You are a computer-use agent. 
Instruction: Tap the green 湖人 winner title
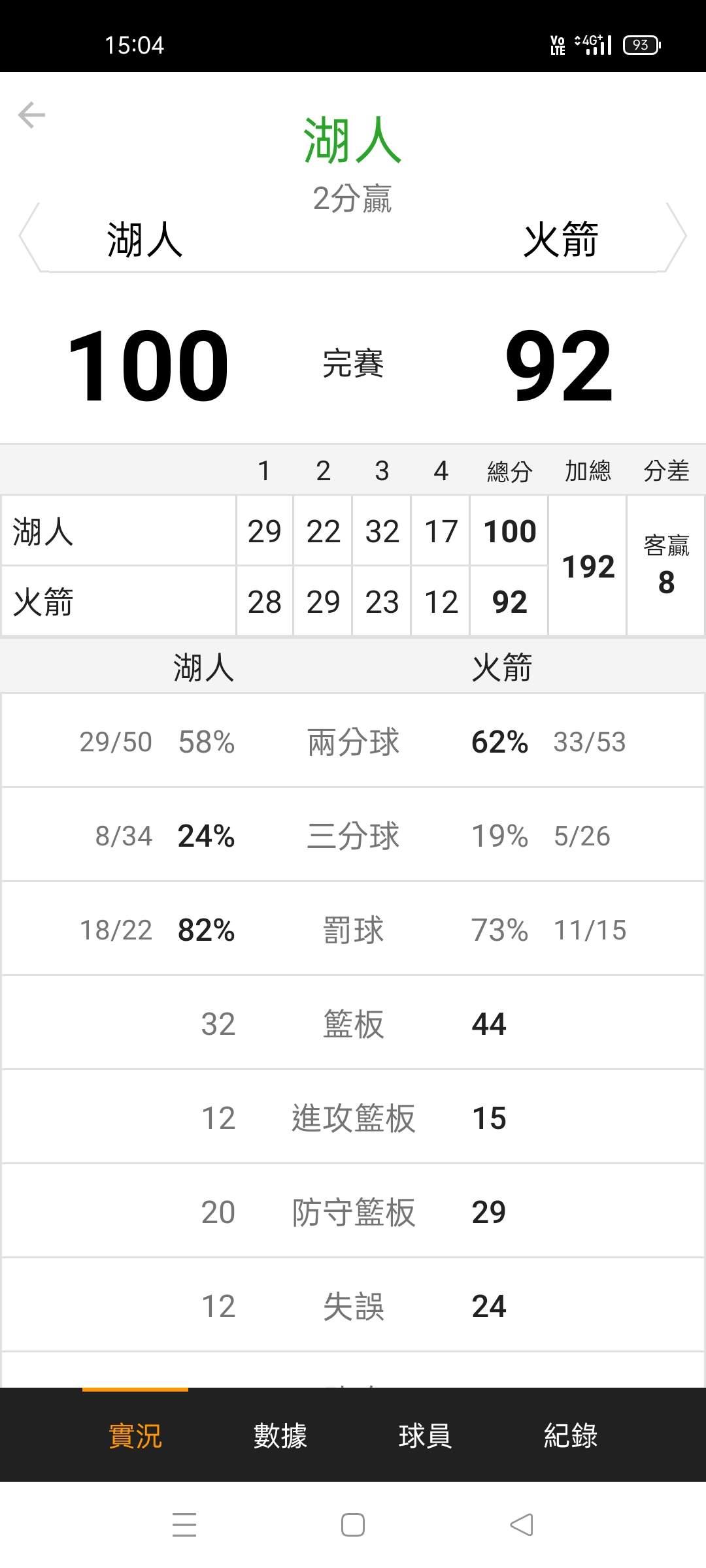(352, 140)
